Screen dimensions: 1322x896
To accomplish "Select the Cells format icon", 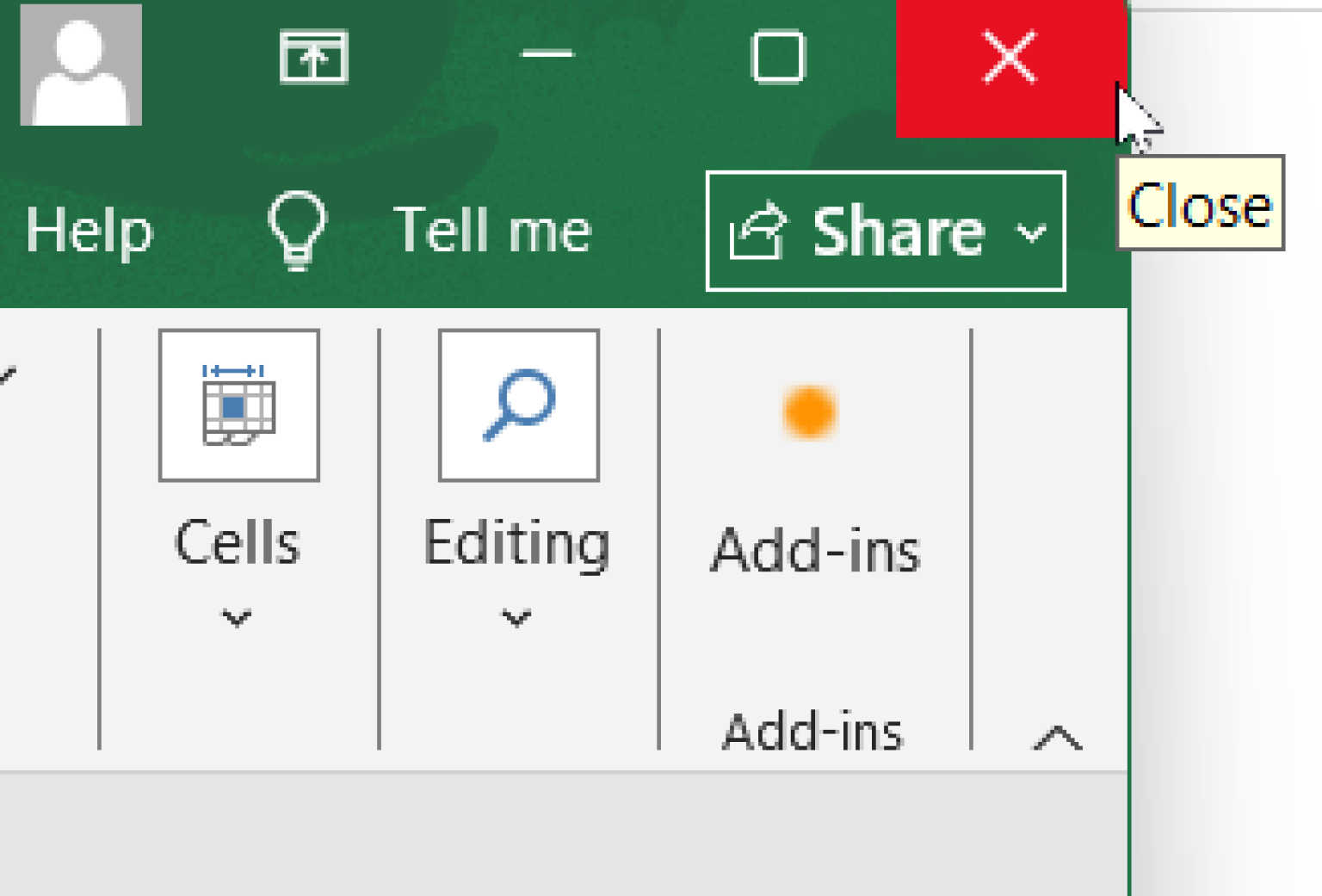I will [x=238, y=403].
